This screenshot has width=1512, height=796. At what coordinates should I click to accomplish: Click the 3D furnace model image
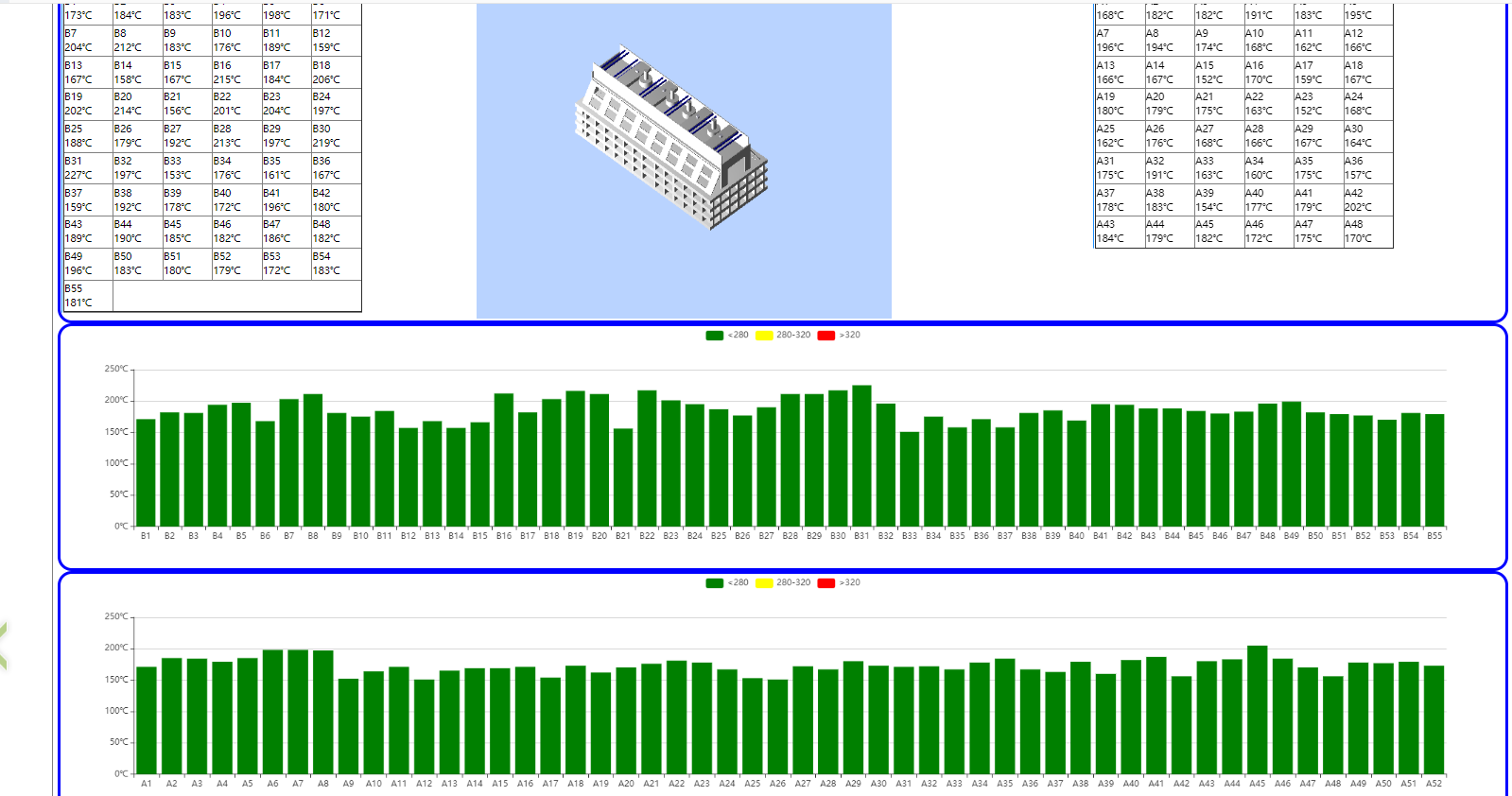[672, 139]
